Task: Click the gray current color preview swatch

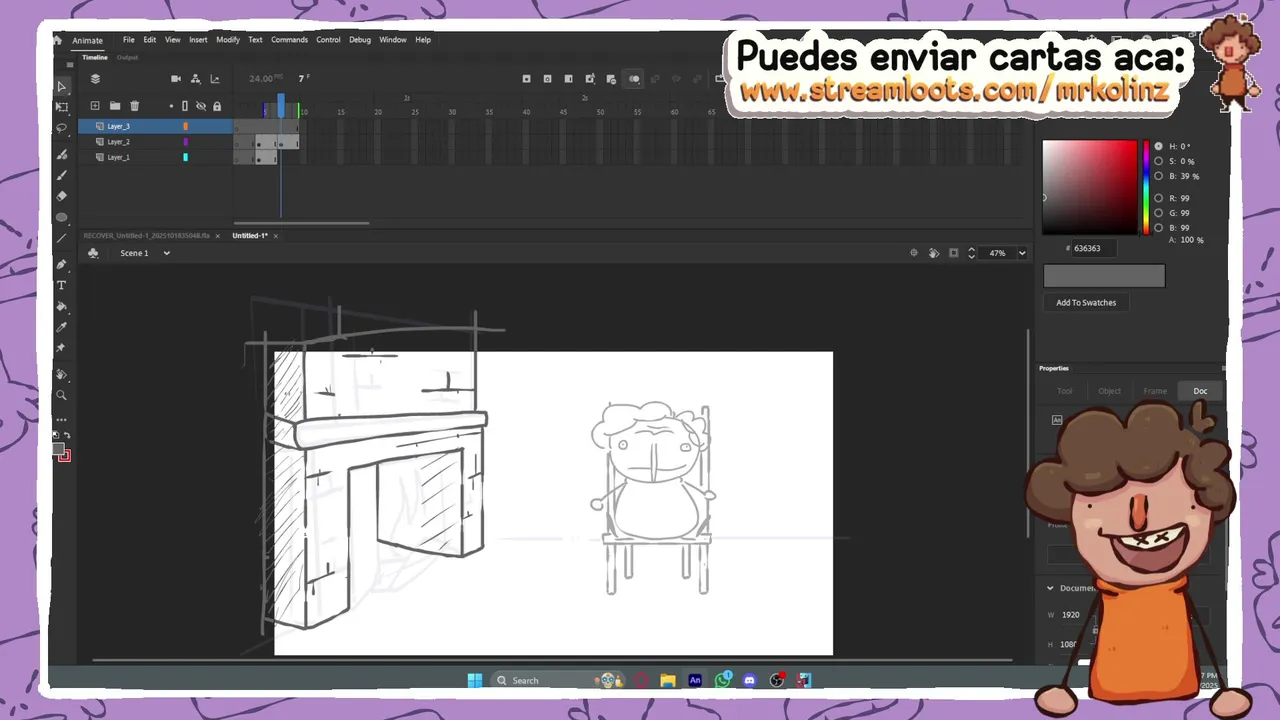Action: 1104,276
